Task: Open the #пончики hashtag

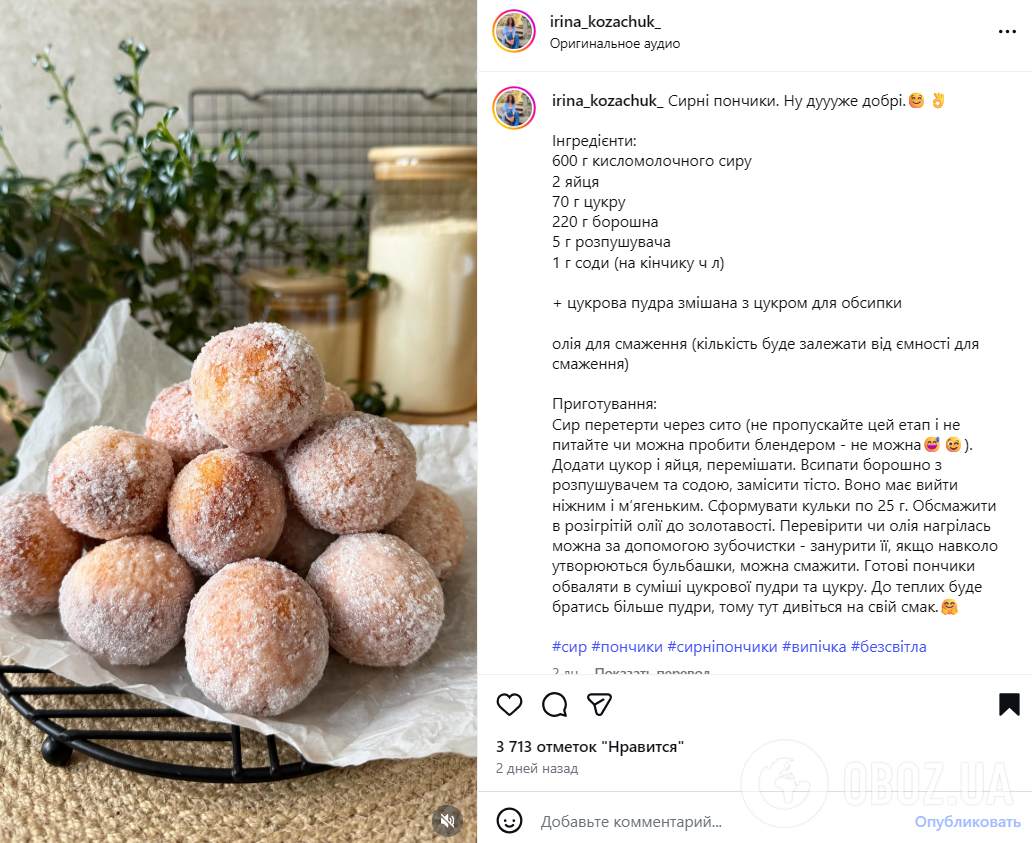Action: point(627,647)
